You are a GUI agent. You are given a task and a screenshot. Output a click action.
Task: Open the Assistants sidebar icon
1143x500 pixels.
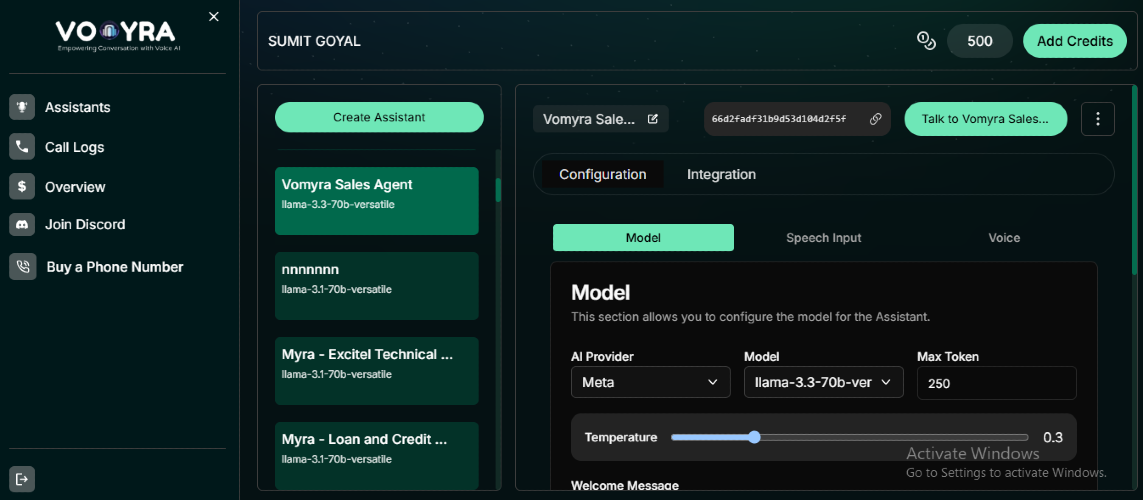coord(23,107)
